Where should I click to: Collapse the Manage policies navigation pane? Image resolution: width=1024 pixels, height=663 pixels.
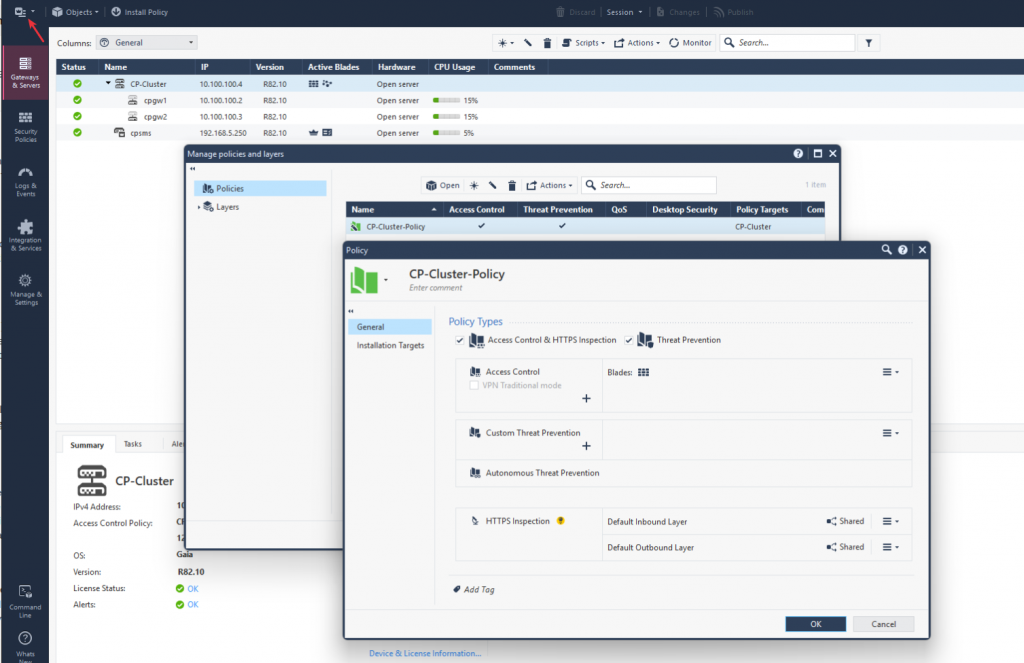pos(193,169)
